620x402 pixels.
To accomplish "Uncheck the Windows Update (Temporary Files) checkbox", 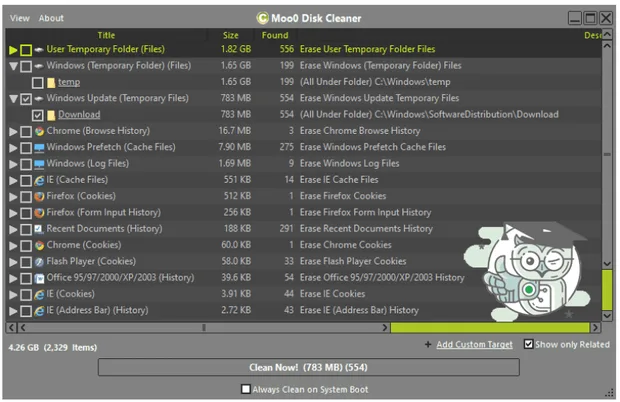I will 26,99.
